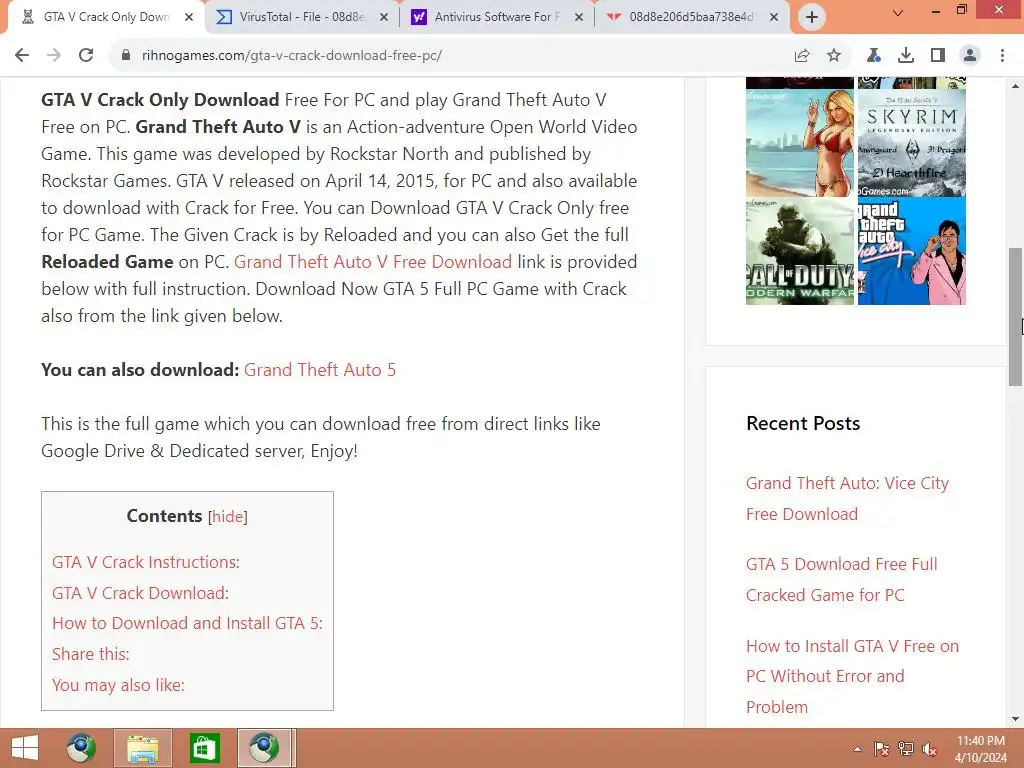This screenshot has height=768, width=1024.
Task: Open the network status tray icon
Action: (x=906, y=749)
